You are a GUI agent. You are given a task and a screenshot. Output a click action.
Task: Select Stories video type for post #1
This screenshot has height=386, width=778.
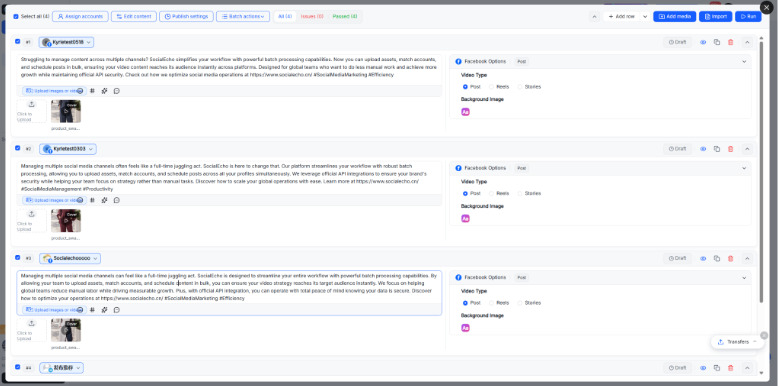[529, 87]
